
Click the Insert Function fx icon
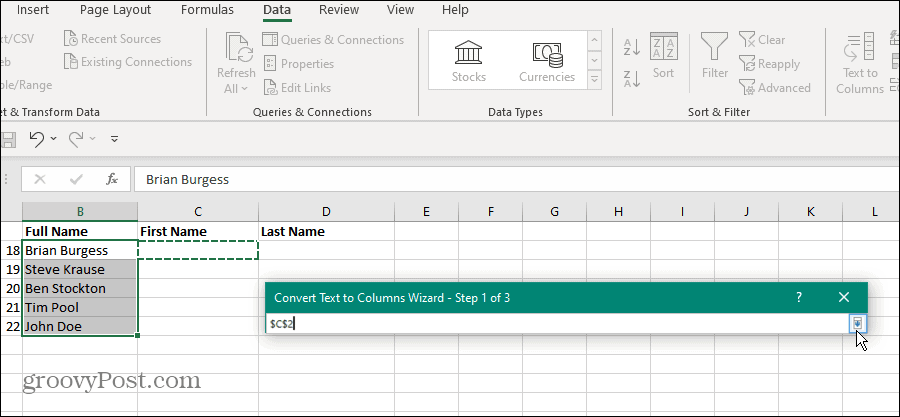point(112,179)
